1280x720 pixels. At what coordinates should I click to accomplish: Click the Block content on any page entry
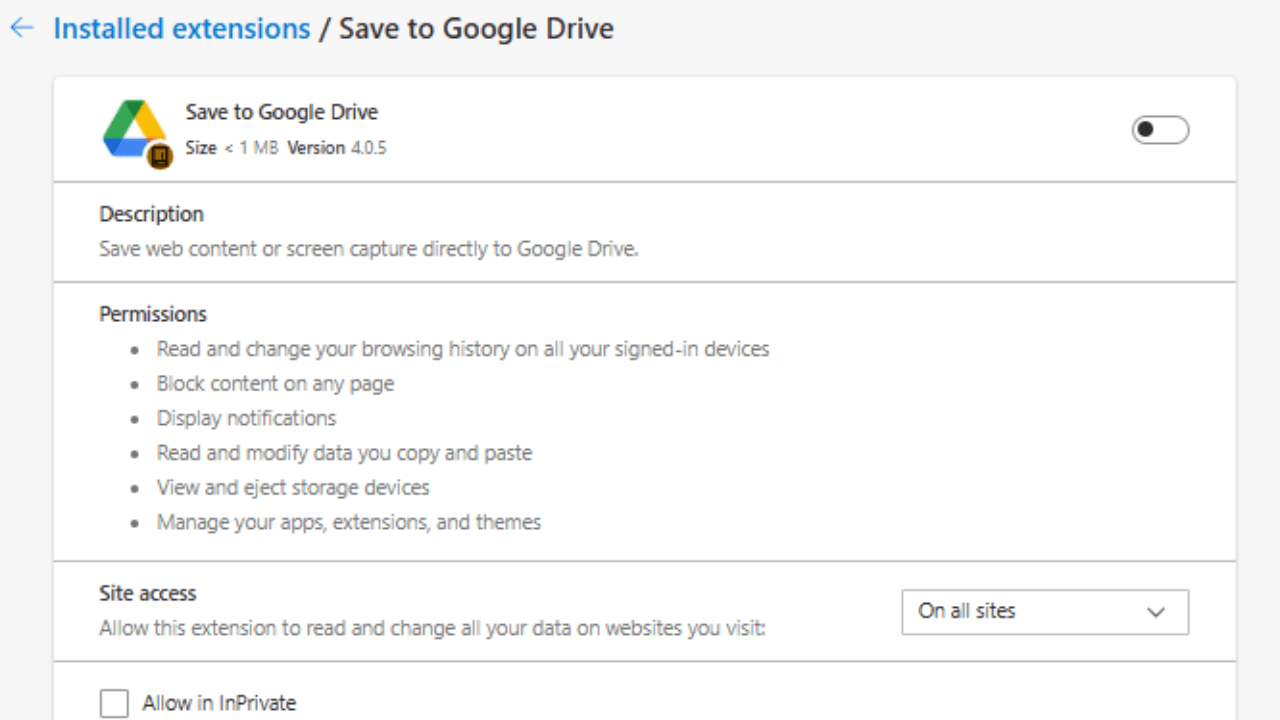pos(275,384)
